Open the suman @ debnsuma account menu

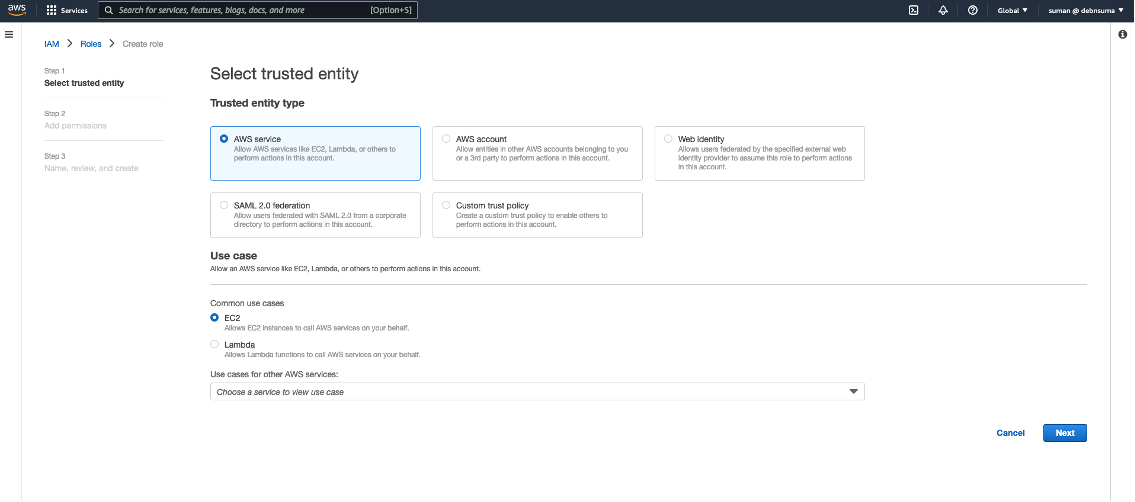1086,10
